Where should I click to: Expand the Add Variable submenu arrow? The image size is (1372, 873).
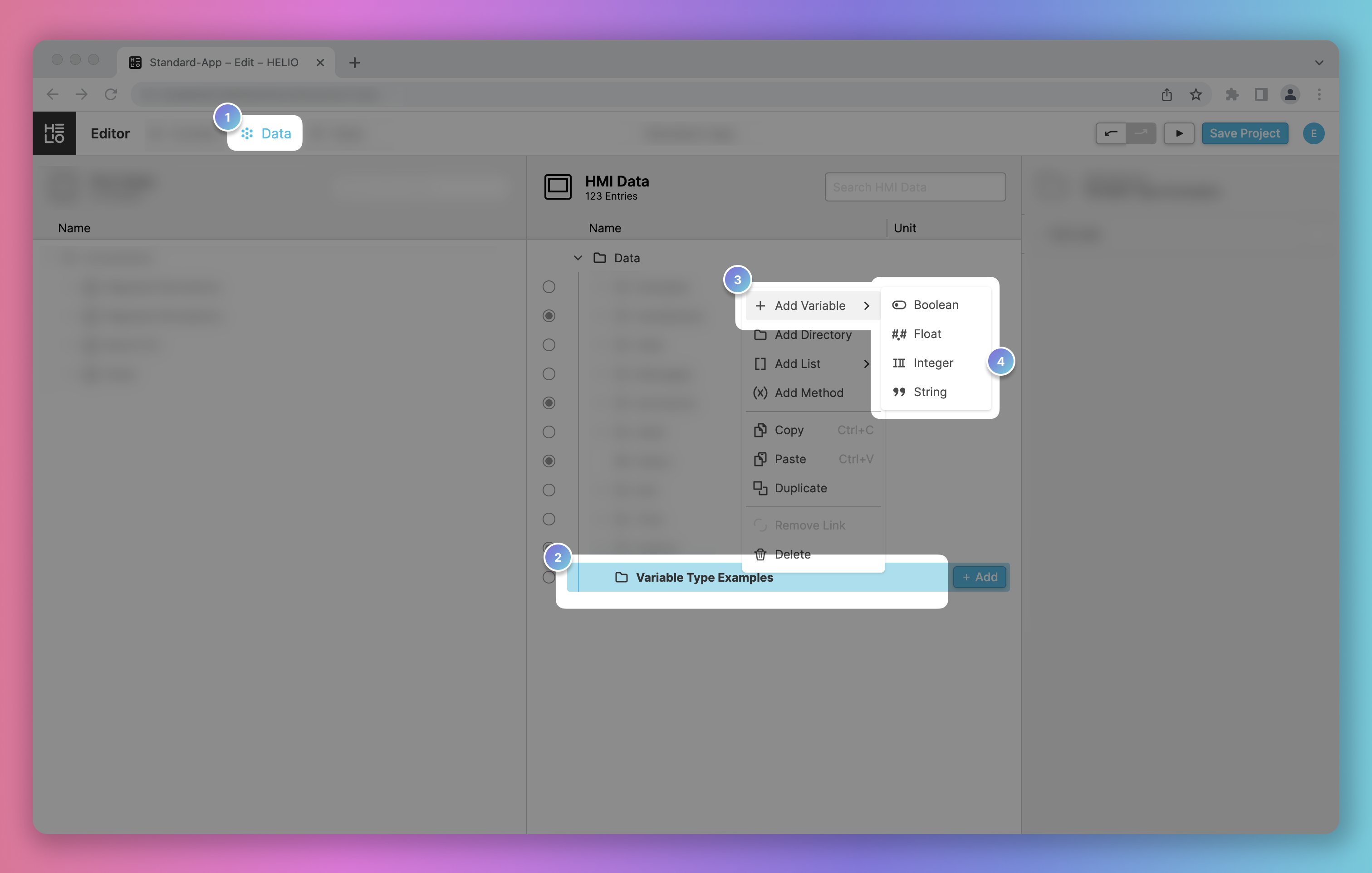tap(867, 306)
